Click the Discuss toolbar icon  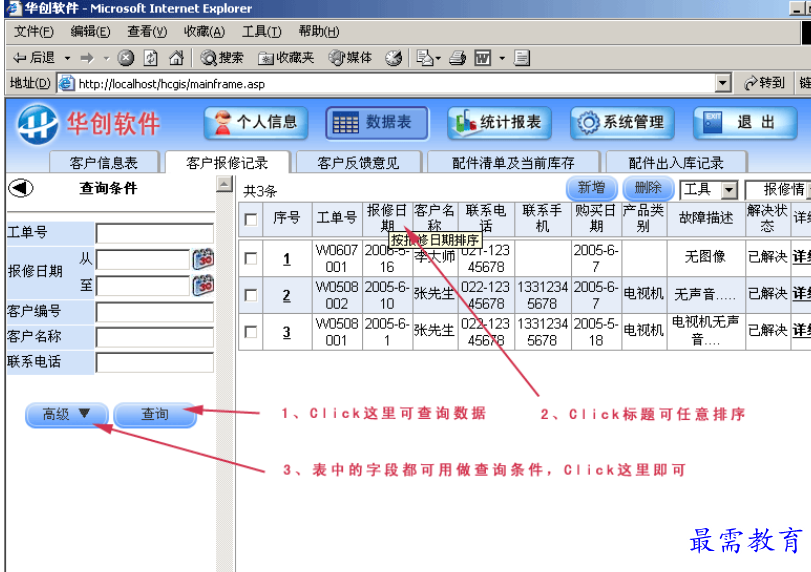click(x=522, y=58)
